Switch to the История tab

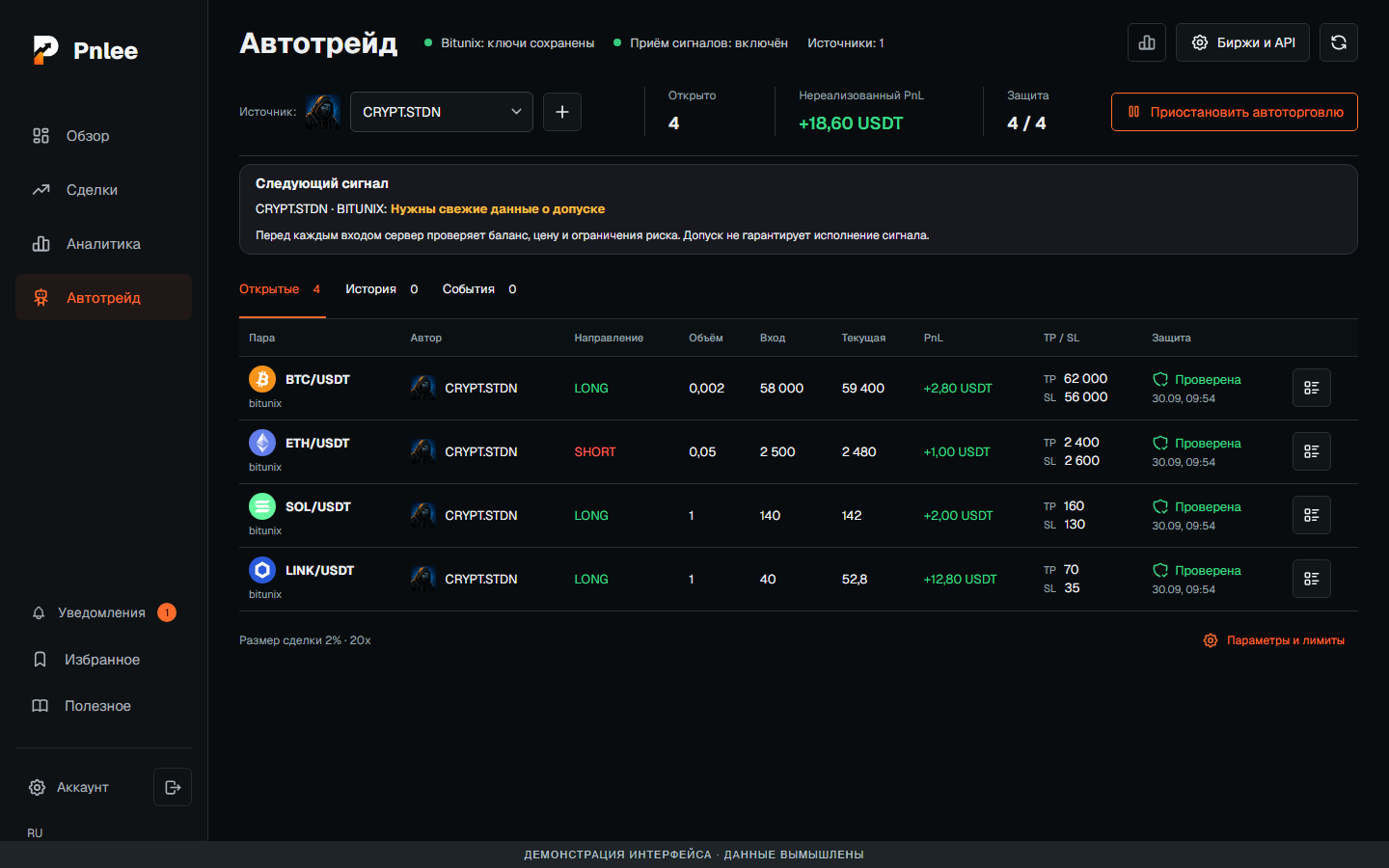click(x=382, y=289)
